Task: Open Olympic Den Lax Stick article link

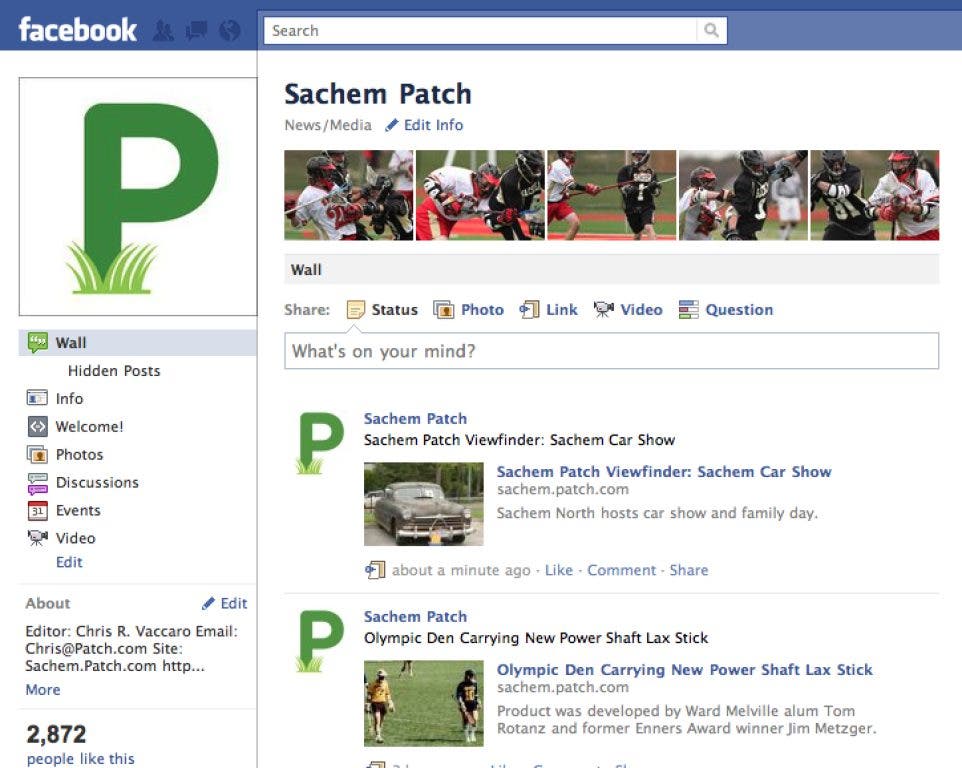Action: (x=684, y=669)
